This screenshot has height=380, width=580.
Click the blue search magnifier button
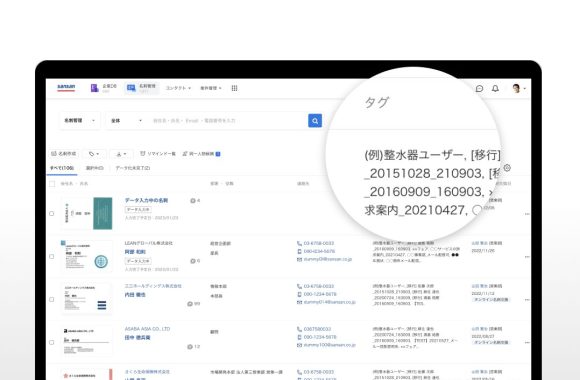pyautogui.click(x=315, y=121)
